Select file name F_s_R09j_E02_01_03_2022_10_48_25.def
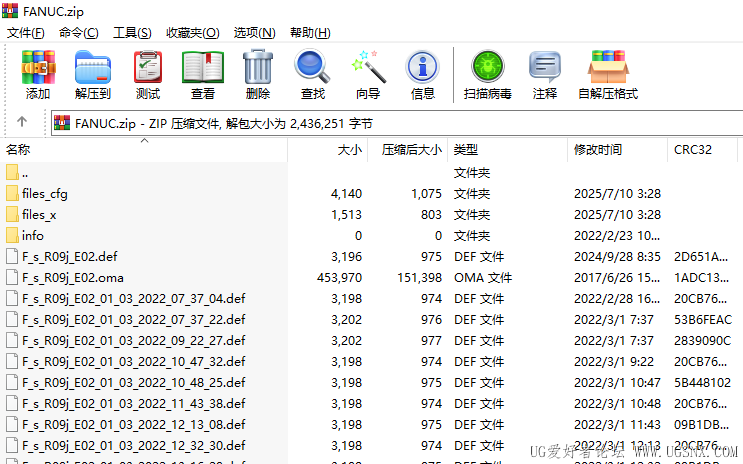 point(134,382)
